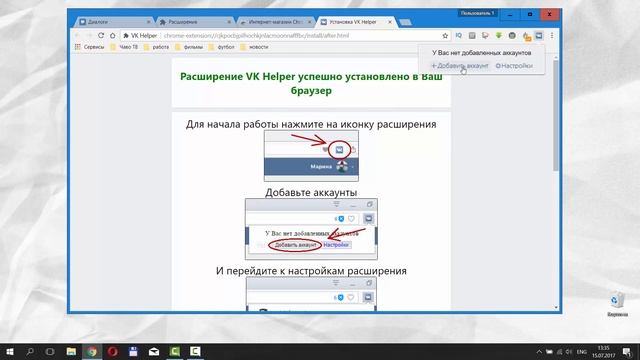Switch to the Диалоги tab
640x360 pixels.
111,22
